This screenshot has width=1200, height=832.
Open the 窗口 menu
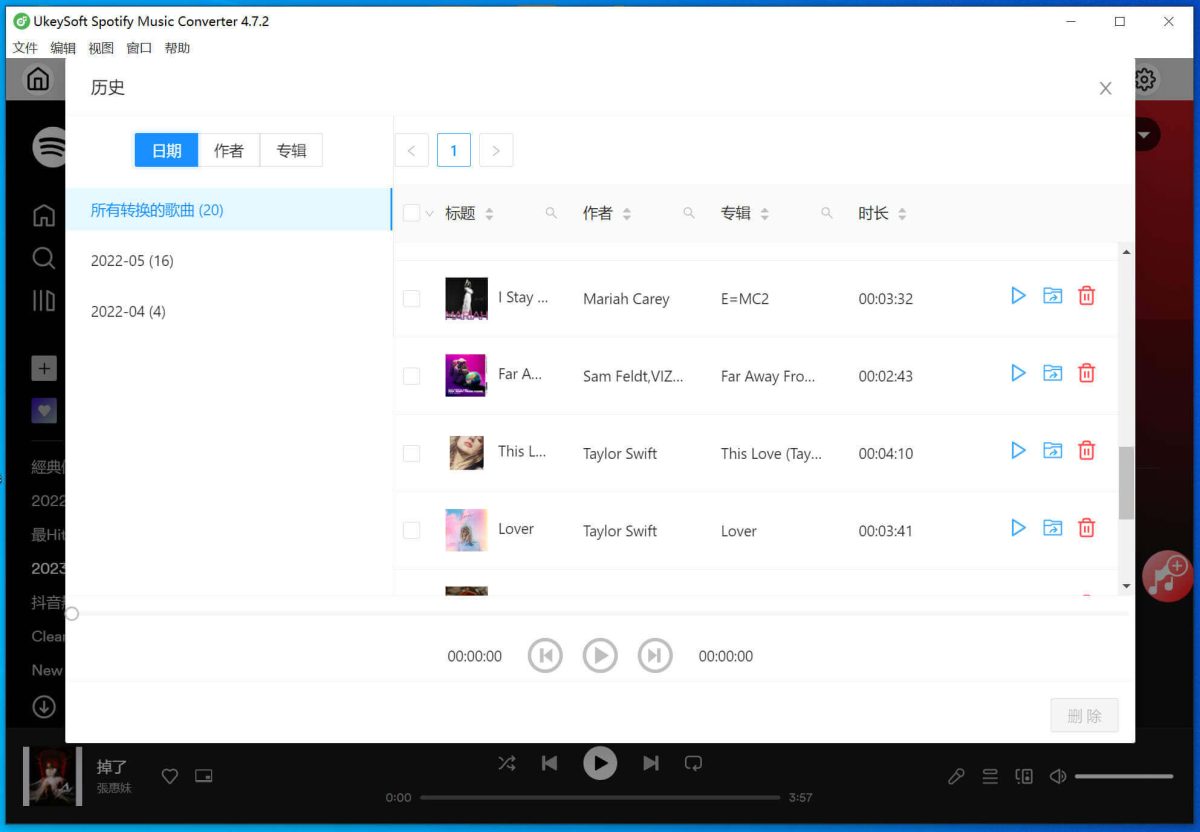[139, 48]
